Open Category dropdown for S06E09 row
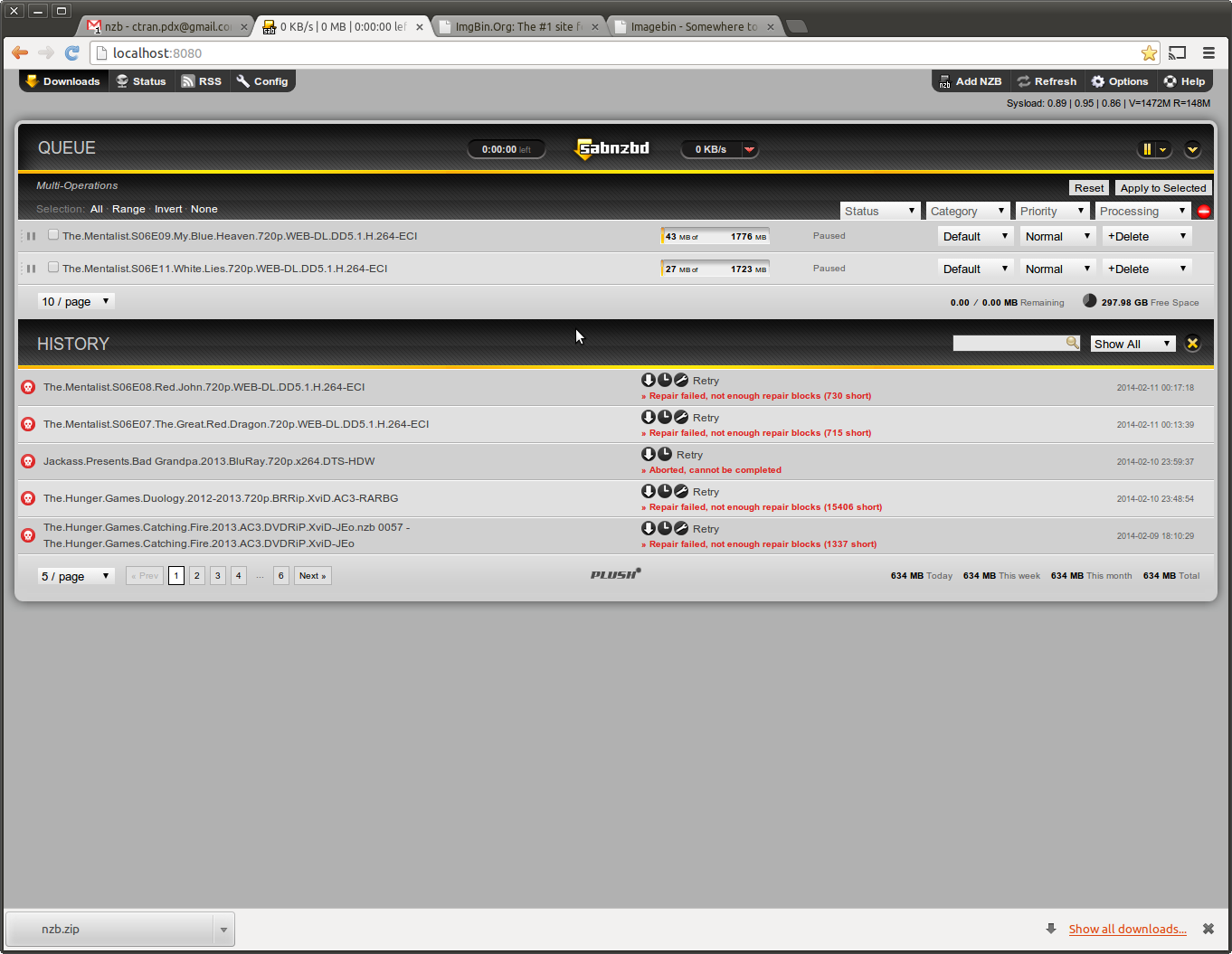Screen dimensions: 1232x954 coord(975,236)
